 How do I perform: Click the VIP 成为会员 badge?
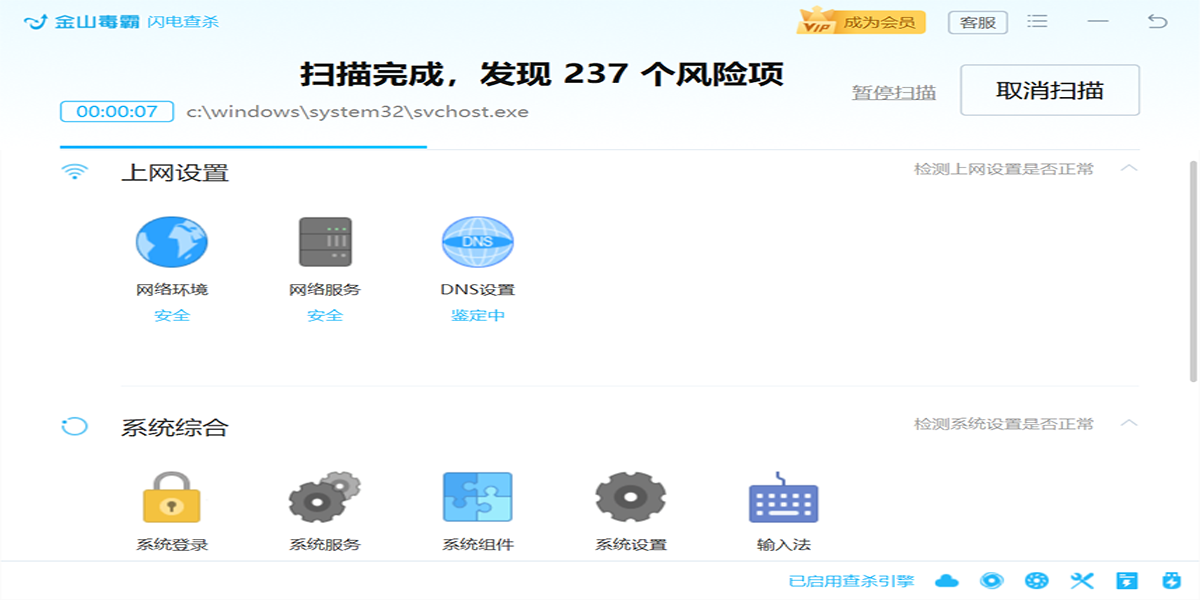(x=861, y=22)
